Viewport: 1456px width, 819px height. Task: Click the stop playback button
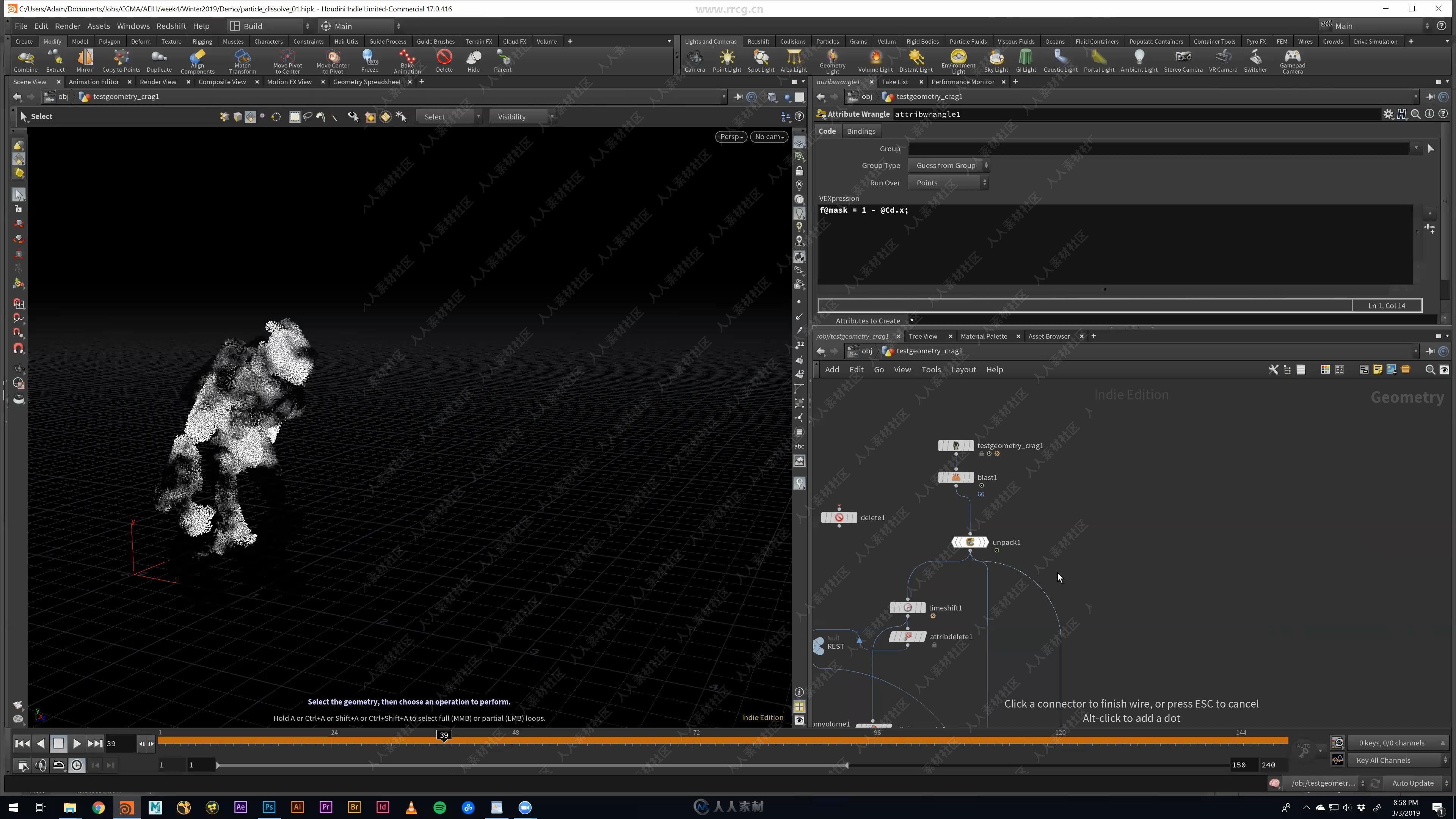(x=59, y=744)
